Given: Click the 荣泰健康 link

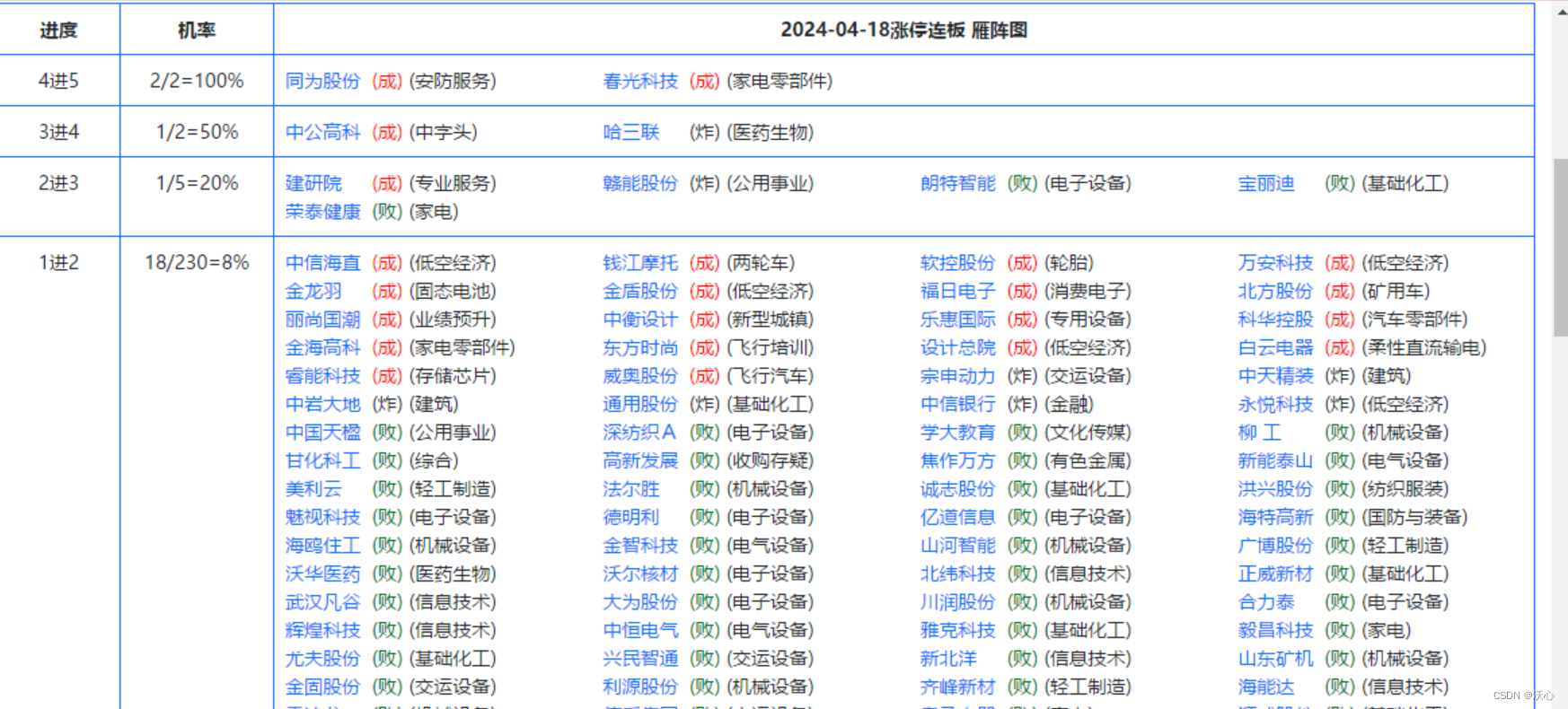Looking at the screenshot, I should tap(322, 212).
